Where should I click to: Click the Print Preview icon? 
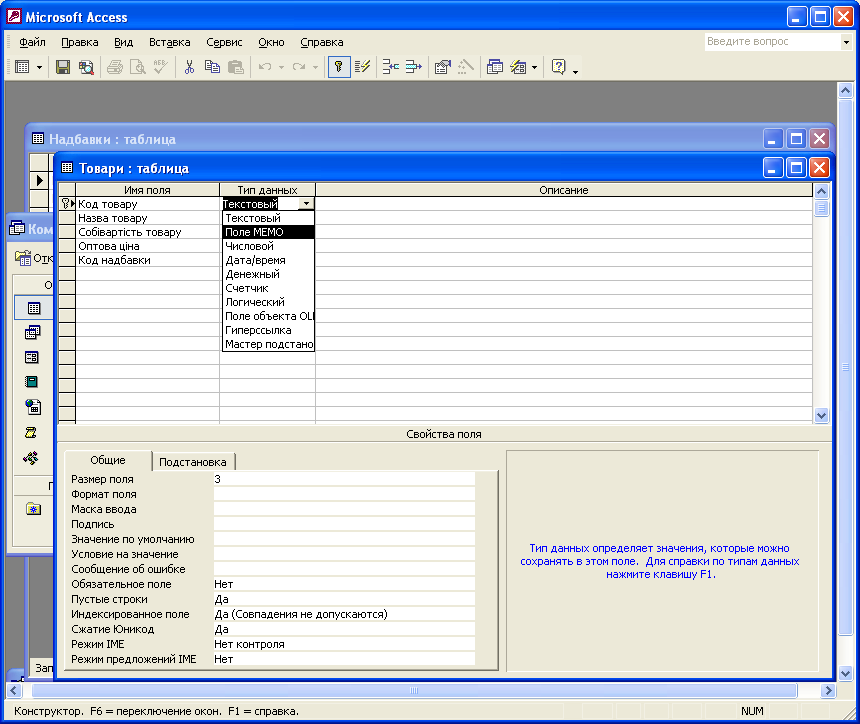(138, 67)
